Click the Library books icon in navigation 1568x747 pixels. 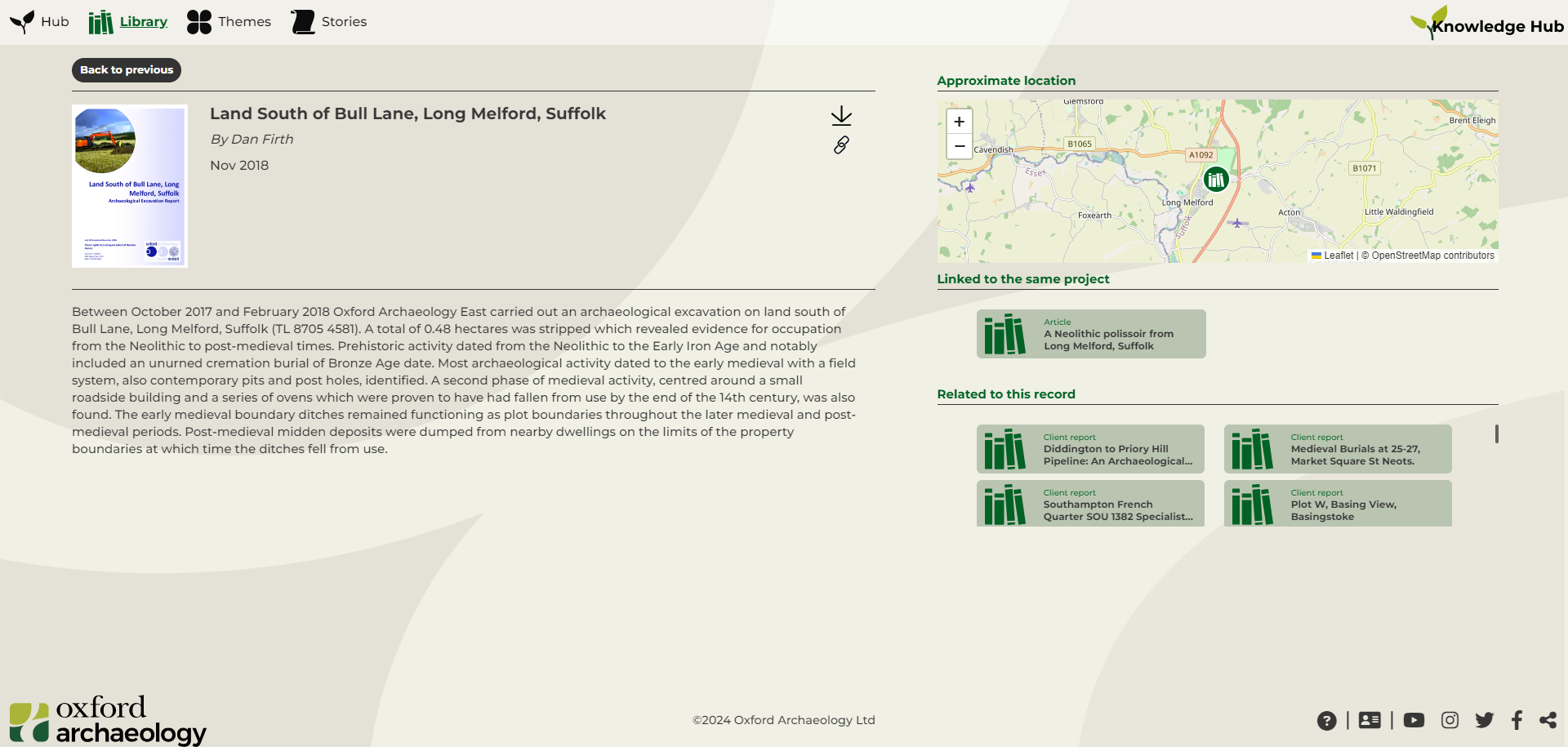pos(100,22)
